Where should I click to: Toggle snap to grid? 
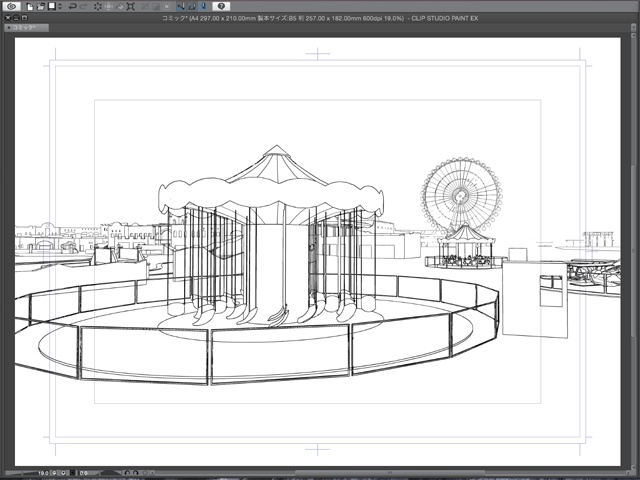tap(204, 7)
